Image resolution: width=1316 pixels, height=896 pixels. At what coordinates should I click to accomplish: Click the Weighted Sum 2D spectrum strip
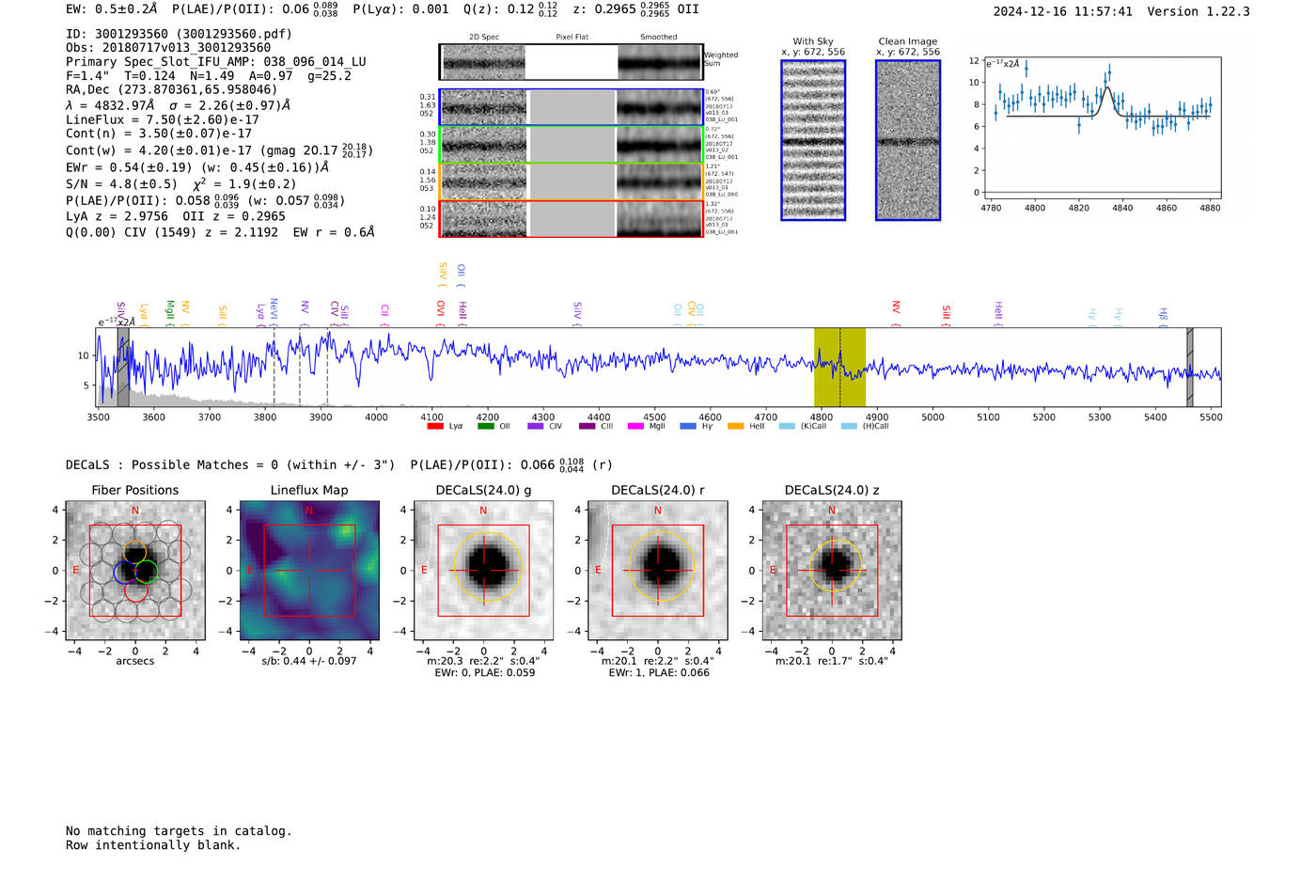pos(572,62)
